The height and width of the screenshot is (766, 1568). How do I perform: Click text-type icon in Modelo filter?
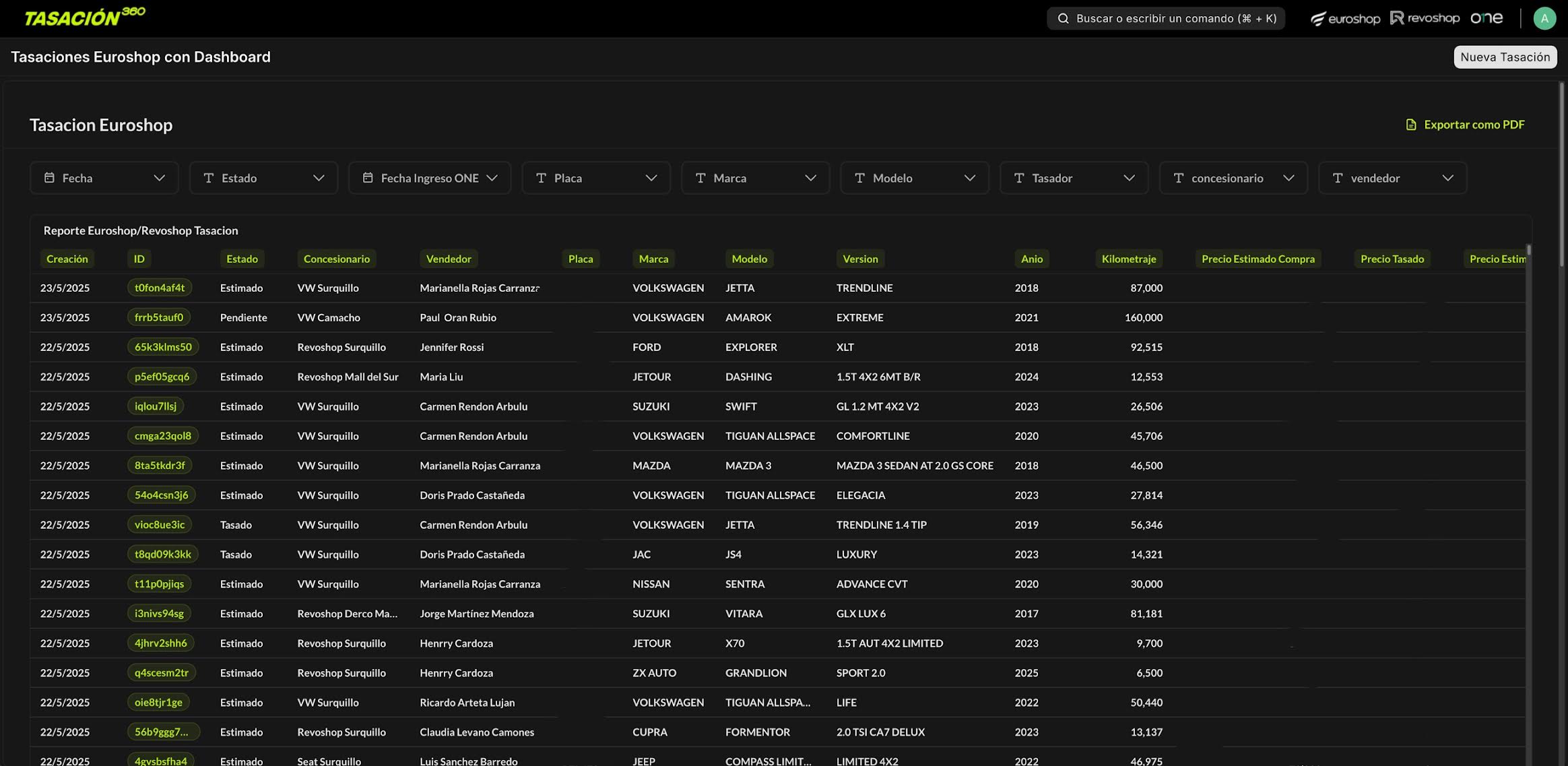[x=859, y=178]
